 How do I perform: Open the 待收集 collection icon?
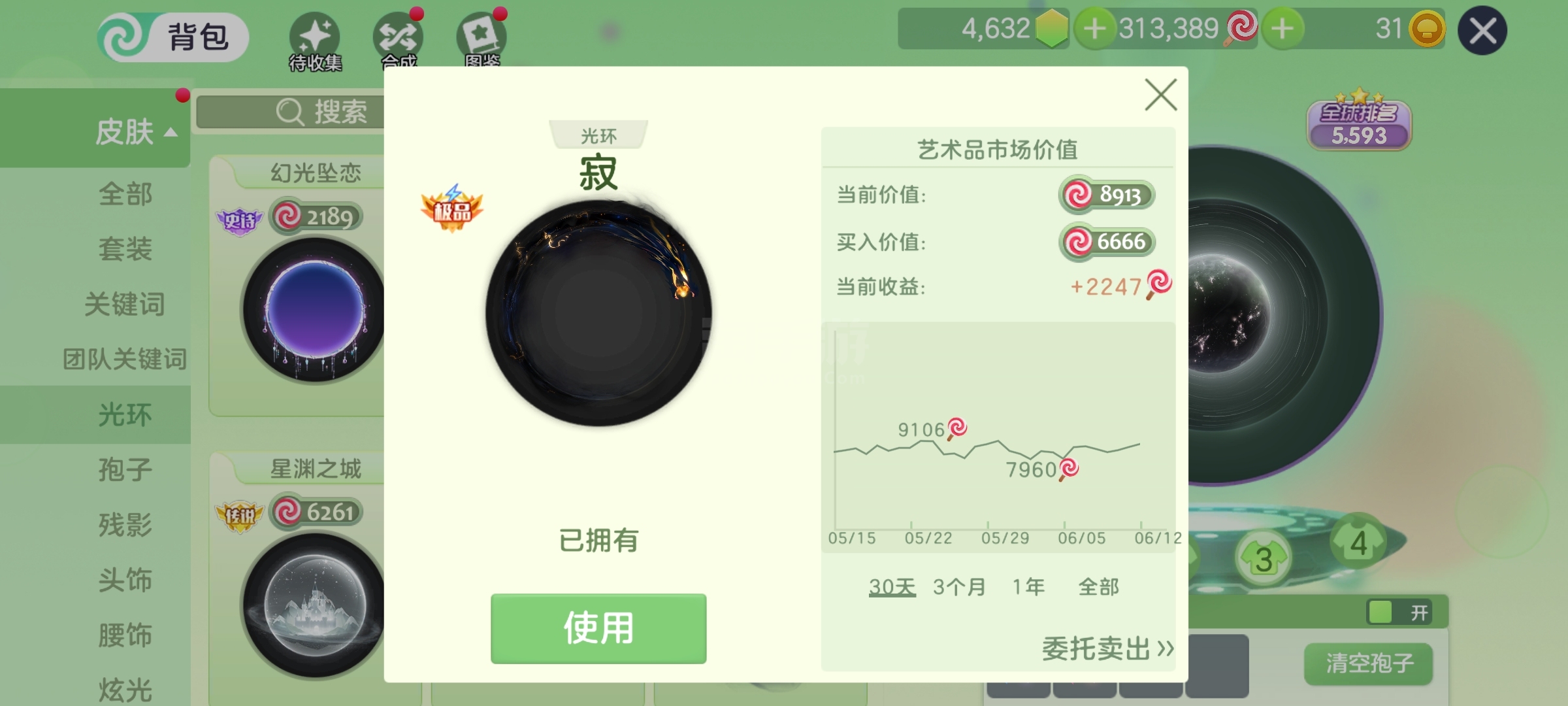point(315,41)
